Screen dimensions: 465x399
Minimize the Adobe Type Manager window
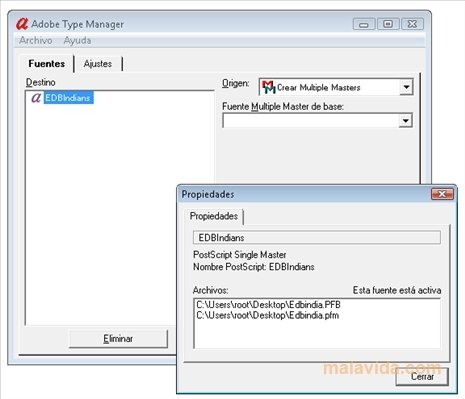point(364,24)
